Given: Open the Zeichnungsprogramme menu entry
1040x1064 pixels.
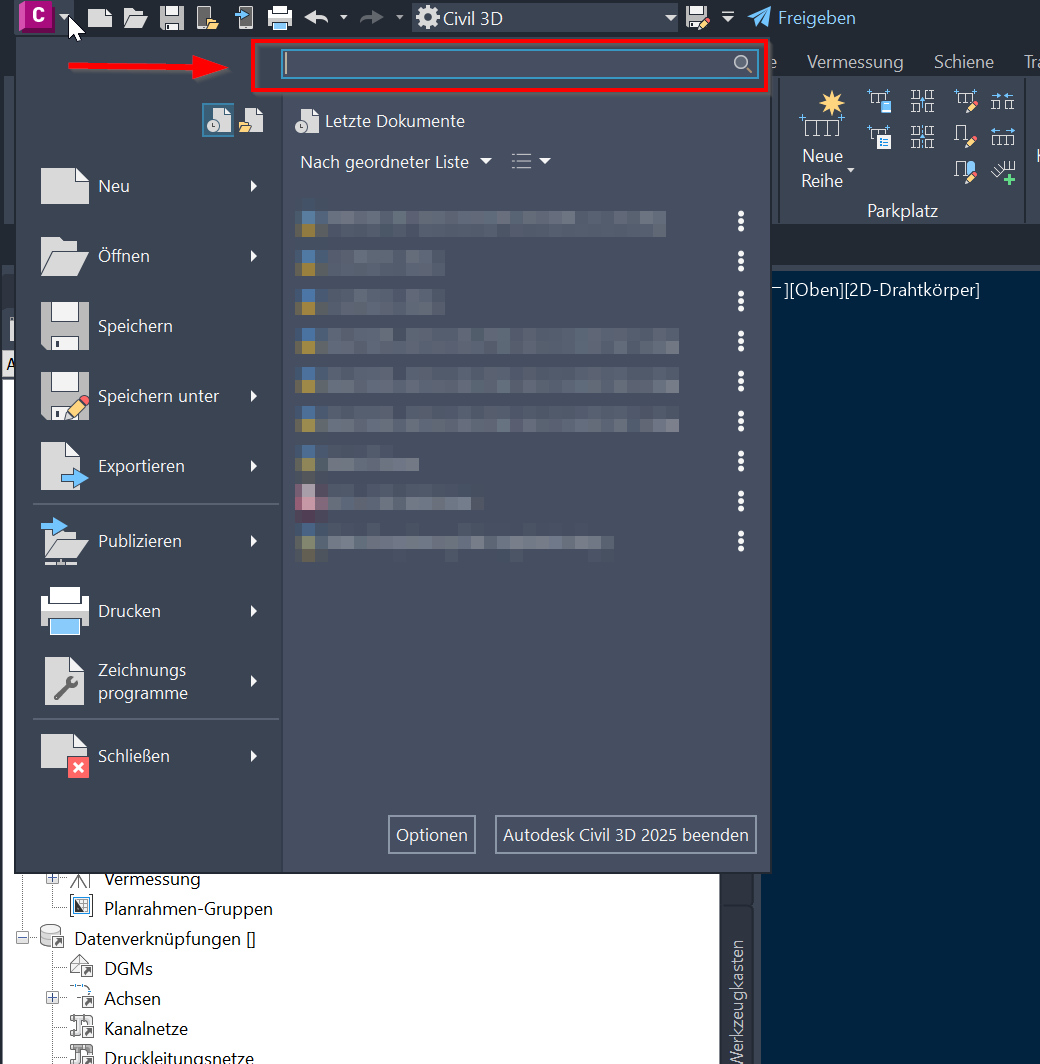Looking at the screenshot, I should coord(150,681).
